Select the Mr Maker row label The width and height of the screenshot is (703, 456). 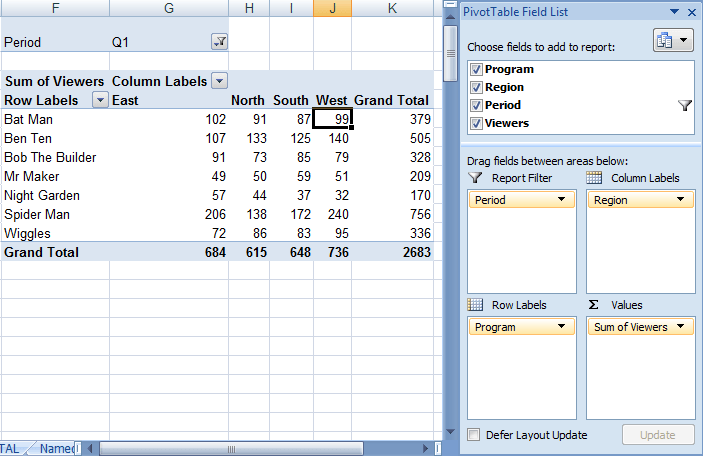click(x=55, y=176)
